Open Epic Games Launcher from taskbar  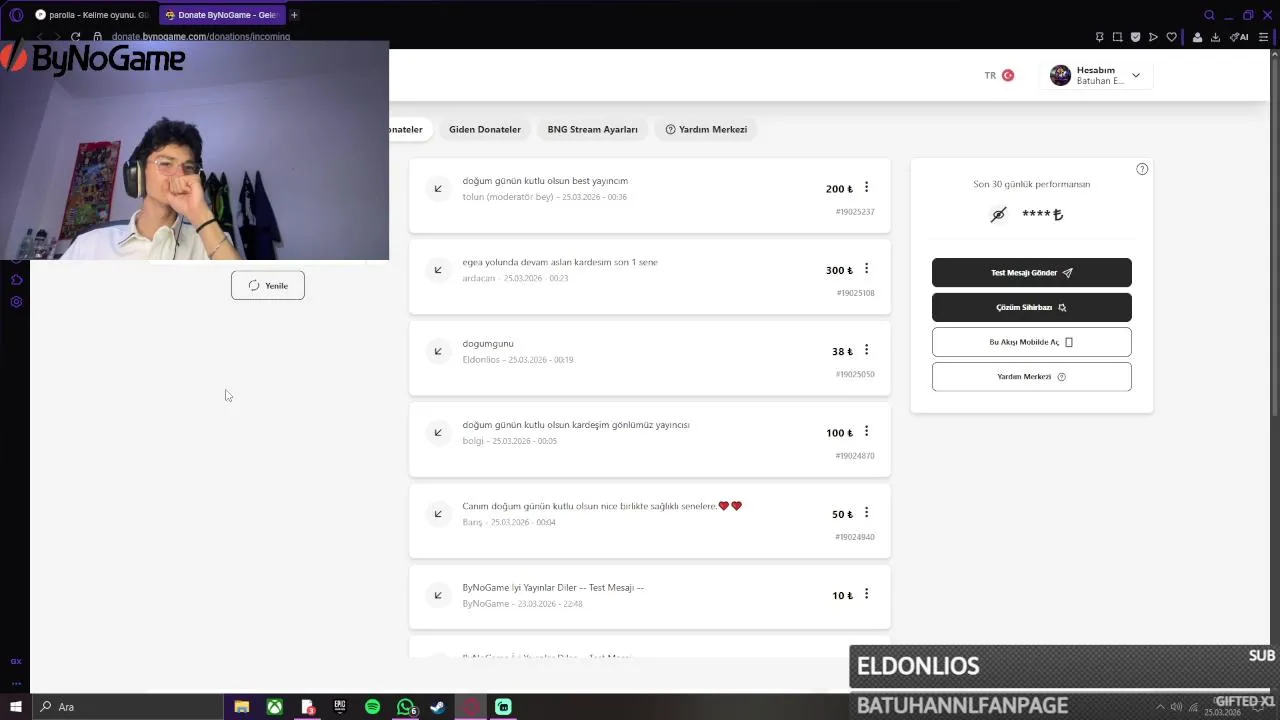pos(340,707)
